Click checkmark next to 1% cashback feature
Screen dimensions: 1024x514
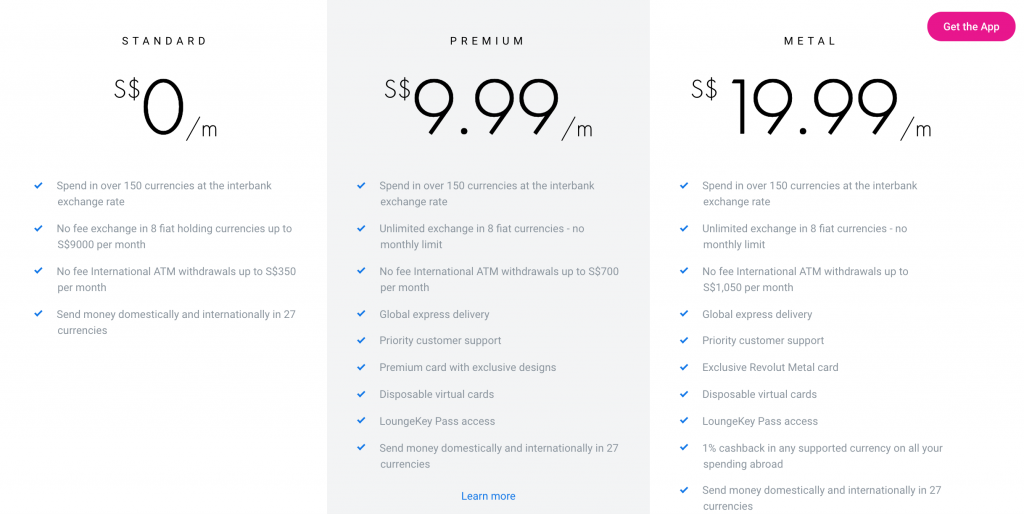[x=684, y=447]
